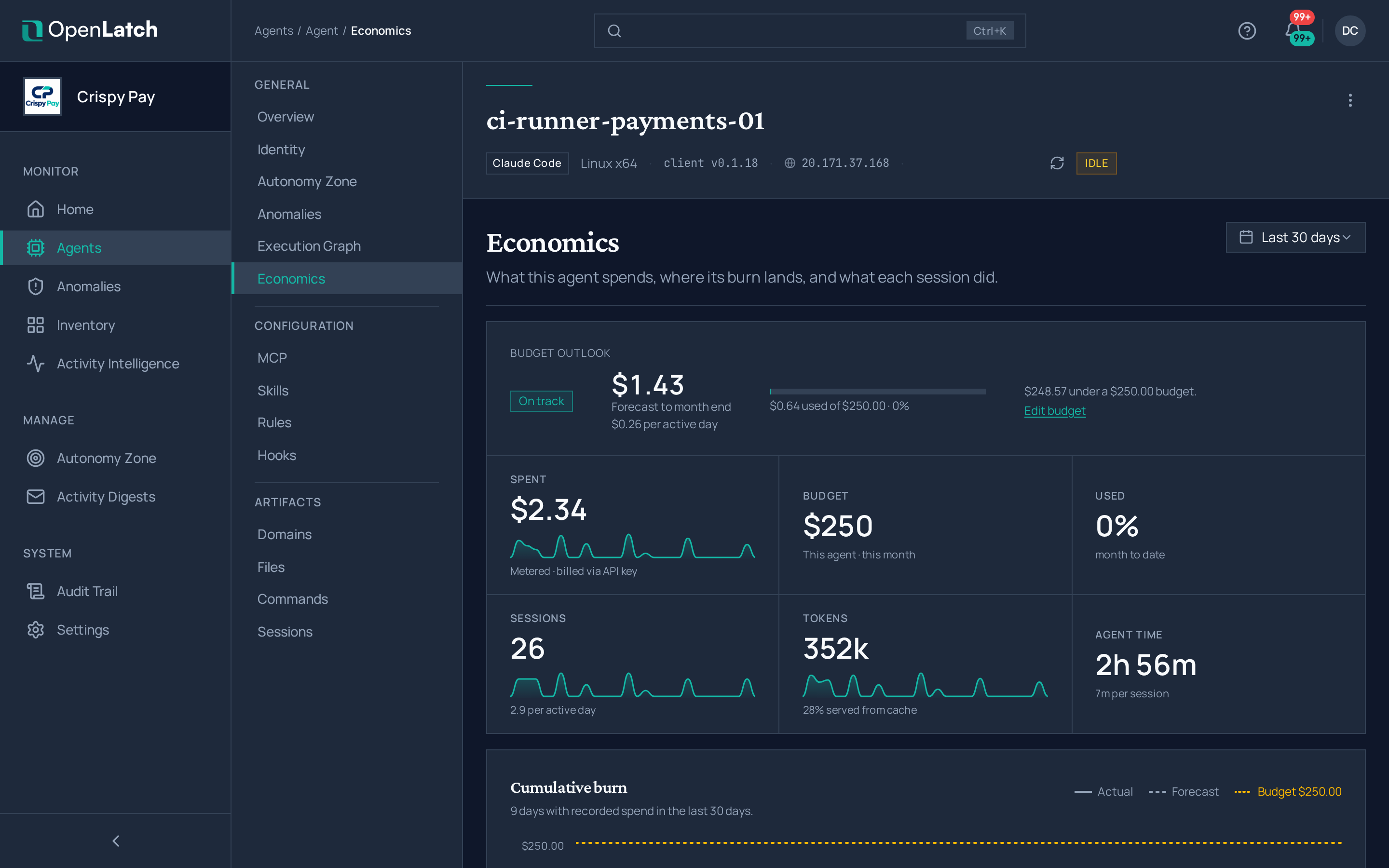Click the refresh agent status icon

click(1057, 163)
